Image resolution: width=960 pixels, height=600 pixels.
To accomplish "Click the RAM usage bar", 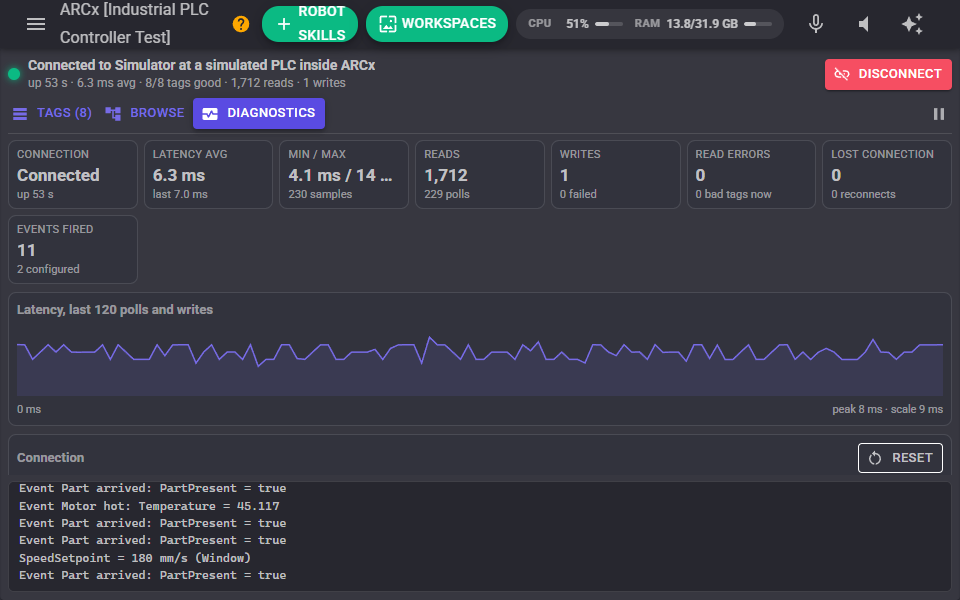I will [758, 24].
